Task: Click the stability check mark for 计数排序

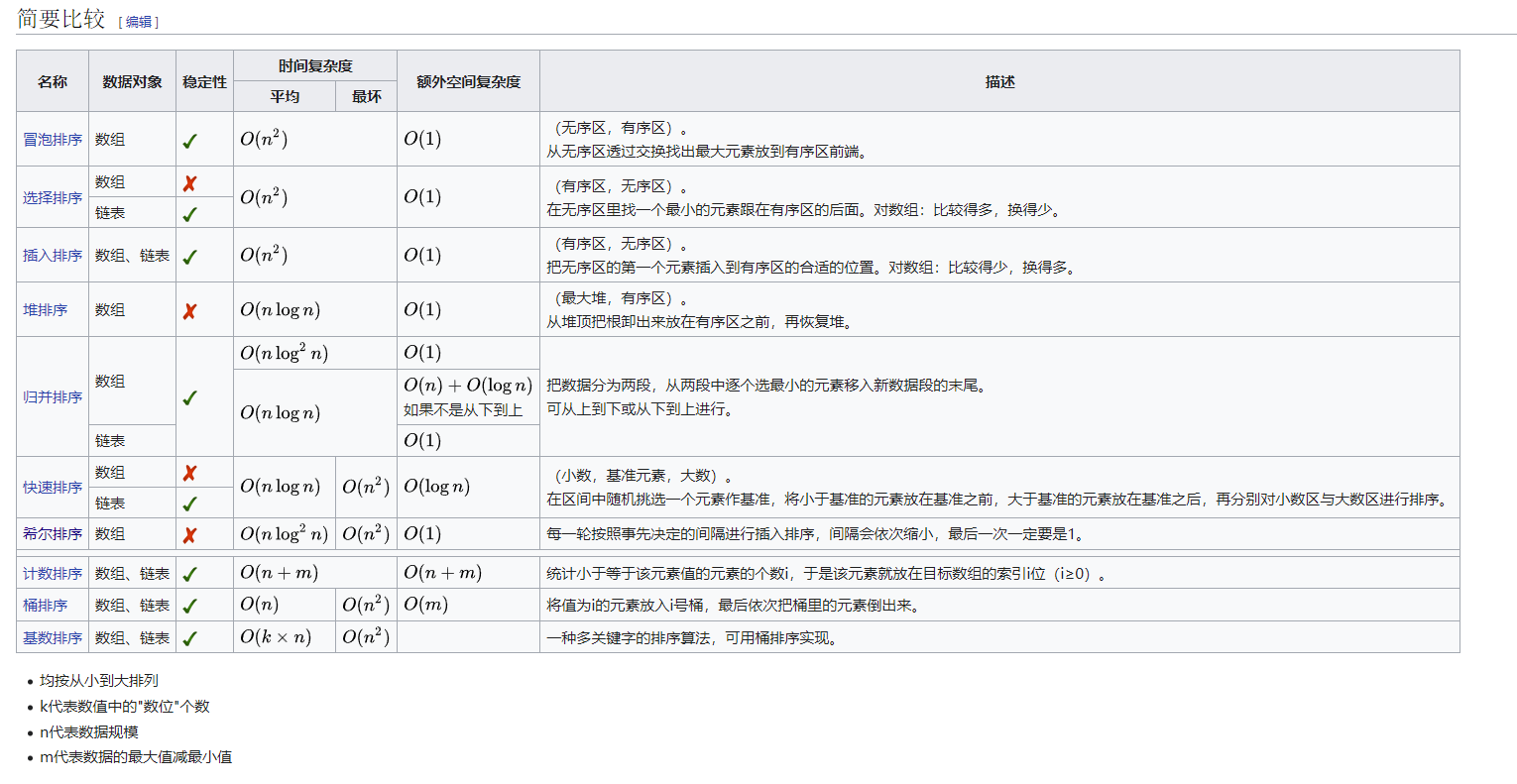Action: (x=189, y=574)
